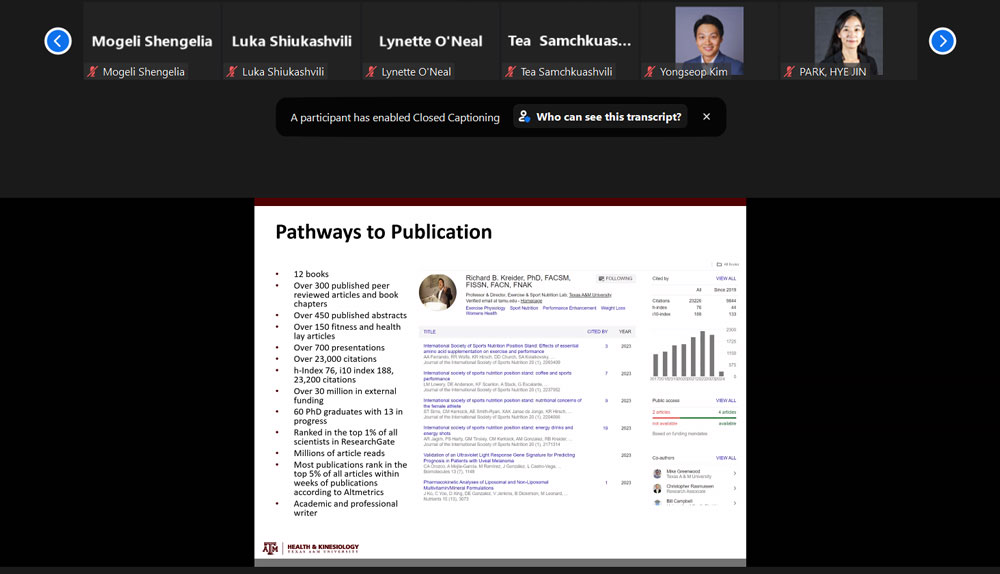Viewport: 1000px width, 574px height.
Task: Open Exercise Physiology topic link
Action: click(x=485, y=308)
